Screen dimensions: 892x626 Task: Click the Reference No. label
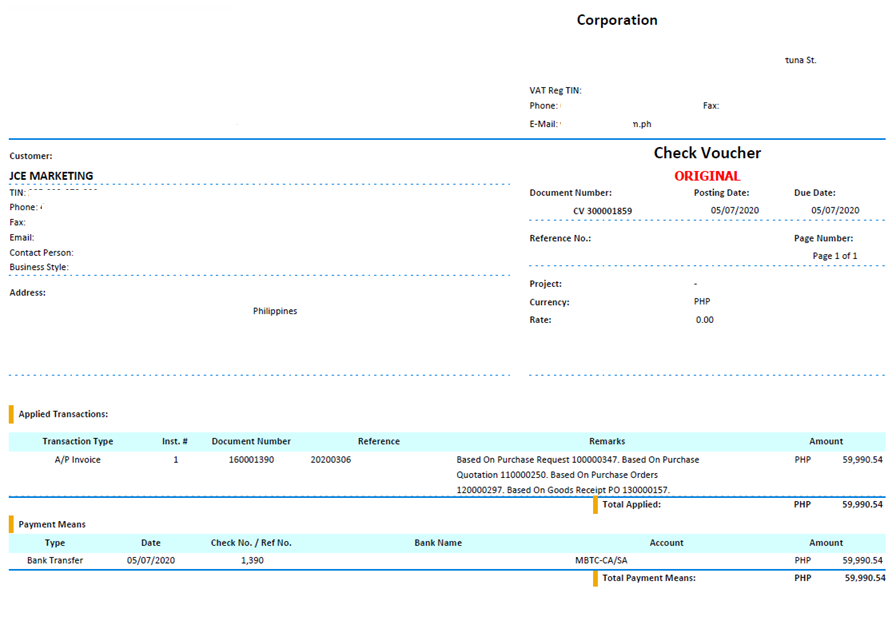pyautogui.click(x=560, y=238)
